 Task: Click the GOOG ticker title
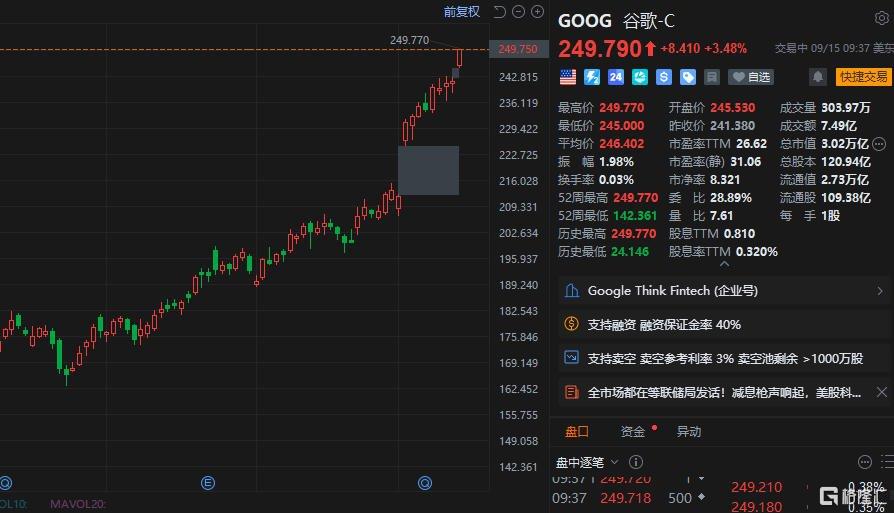(584, 21)
